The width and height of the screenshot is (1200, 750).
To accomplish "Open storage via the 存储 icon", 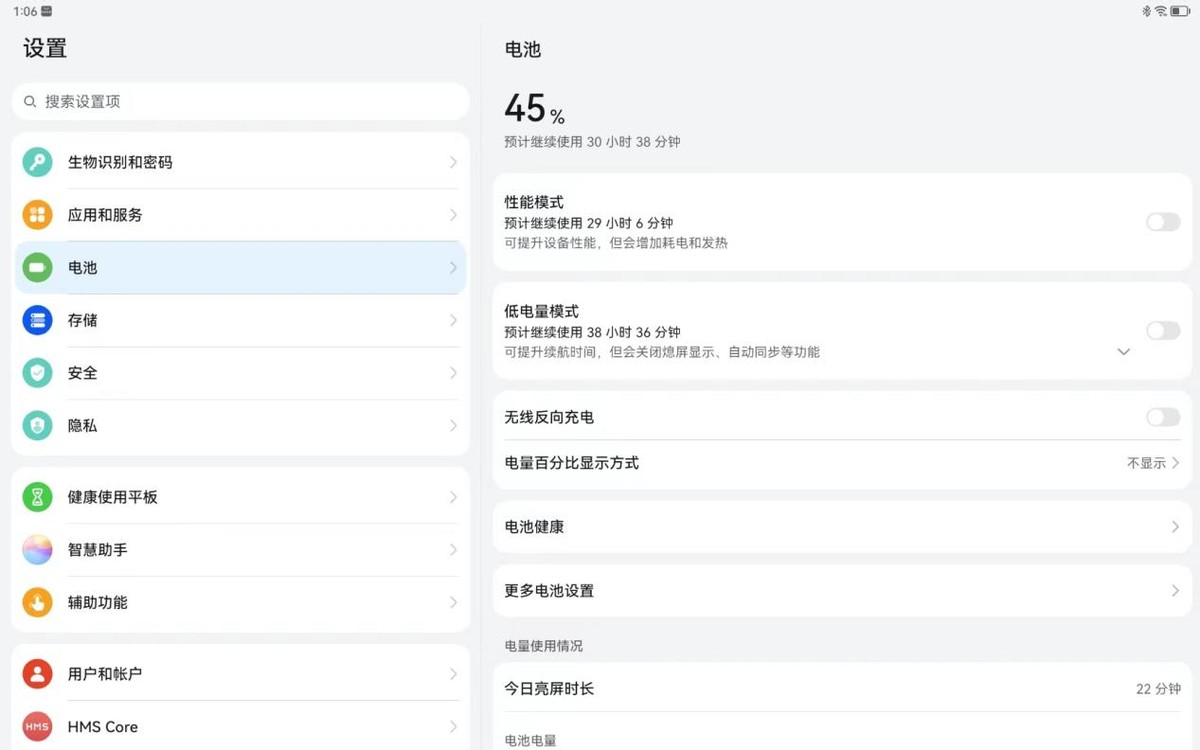I will (x=37, y=320).
